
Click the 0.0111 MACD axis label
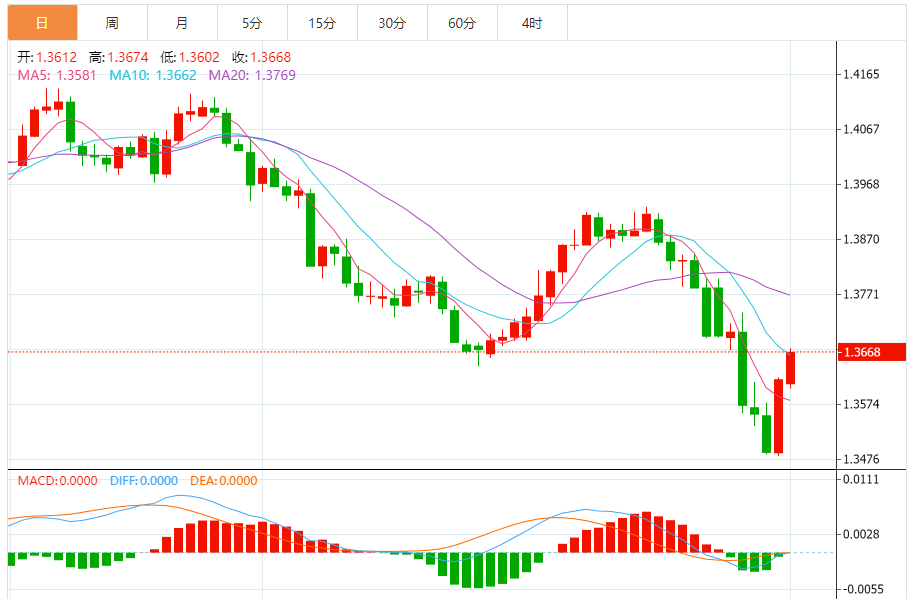(x=861, y=480)
